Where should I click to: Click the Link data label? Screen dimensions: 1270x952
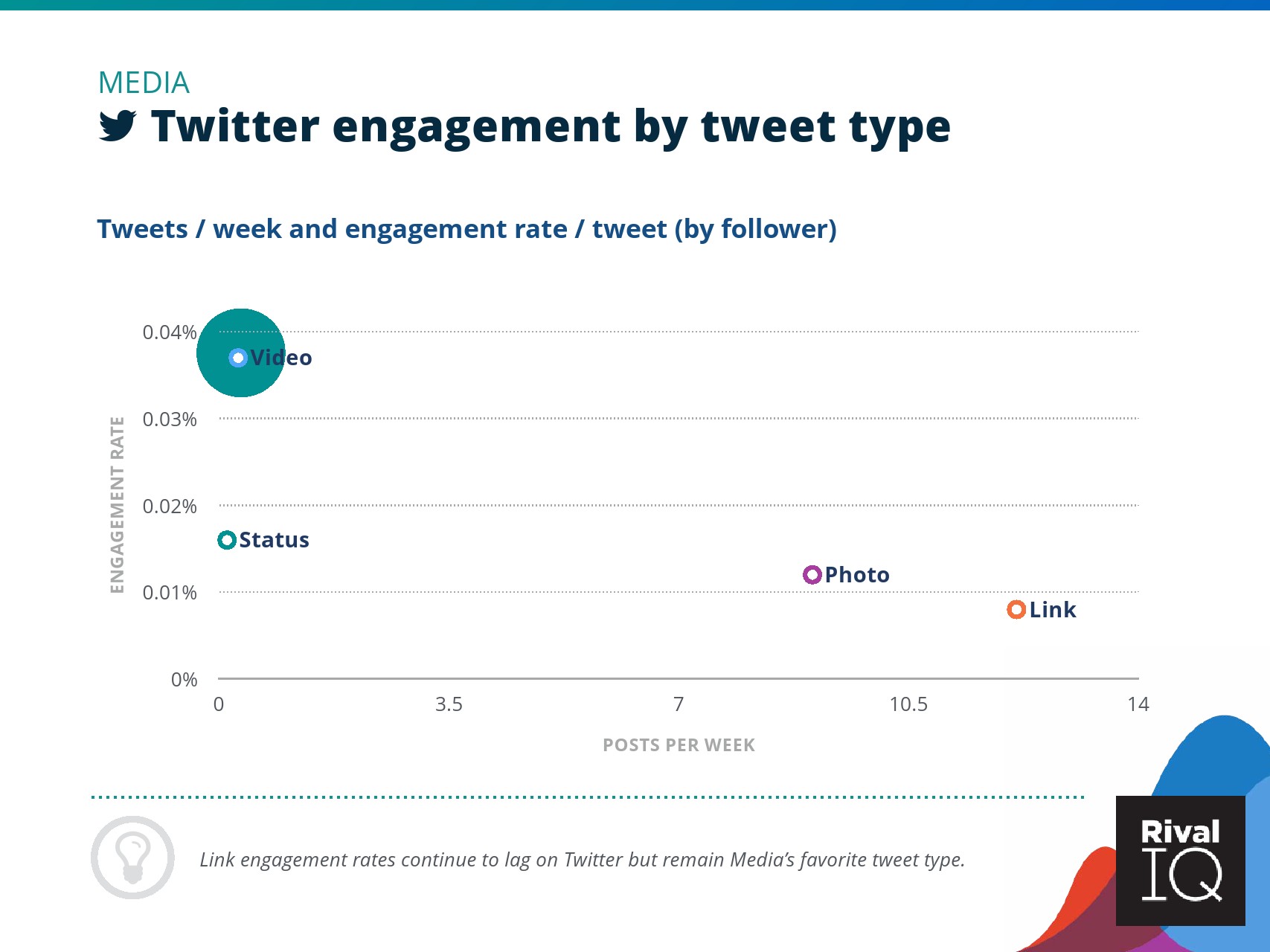[x=1053, y=610]
